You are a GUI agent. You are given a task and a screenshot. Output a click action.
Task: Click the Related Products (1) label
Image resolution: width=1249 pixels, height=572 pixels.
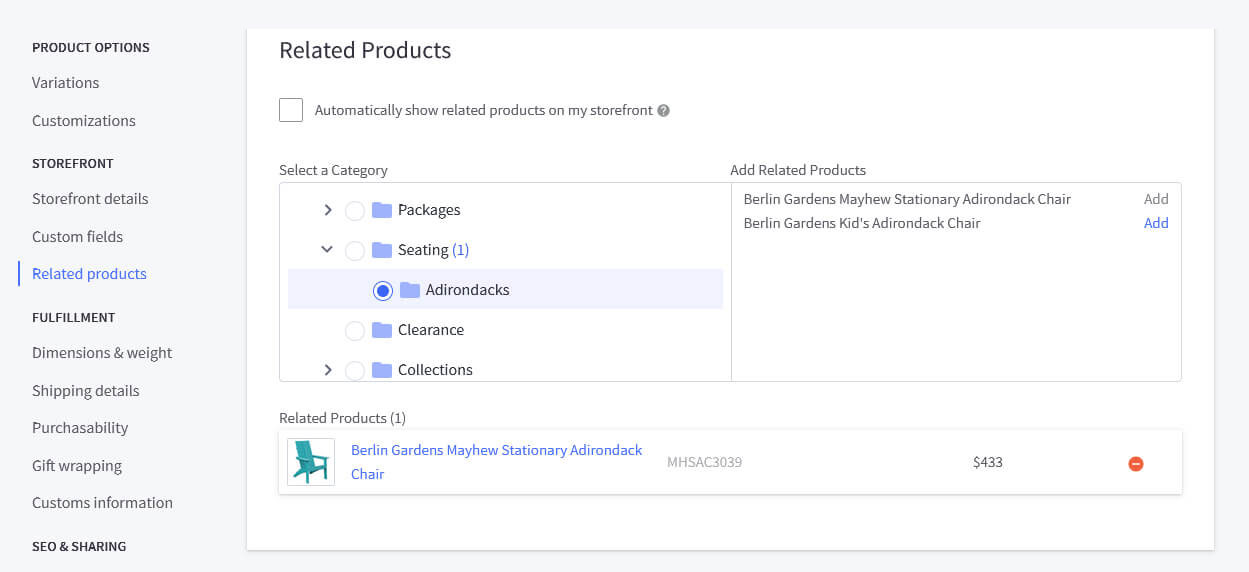(342, 418)
